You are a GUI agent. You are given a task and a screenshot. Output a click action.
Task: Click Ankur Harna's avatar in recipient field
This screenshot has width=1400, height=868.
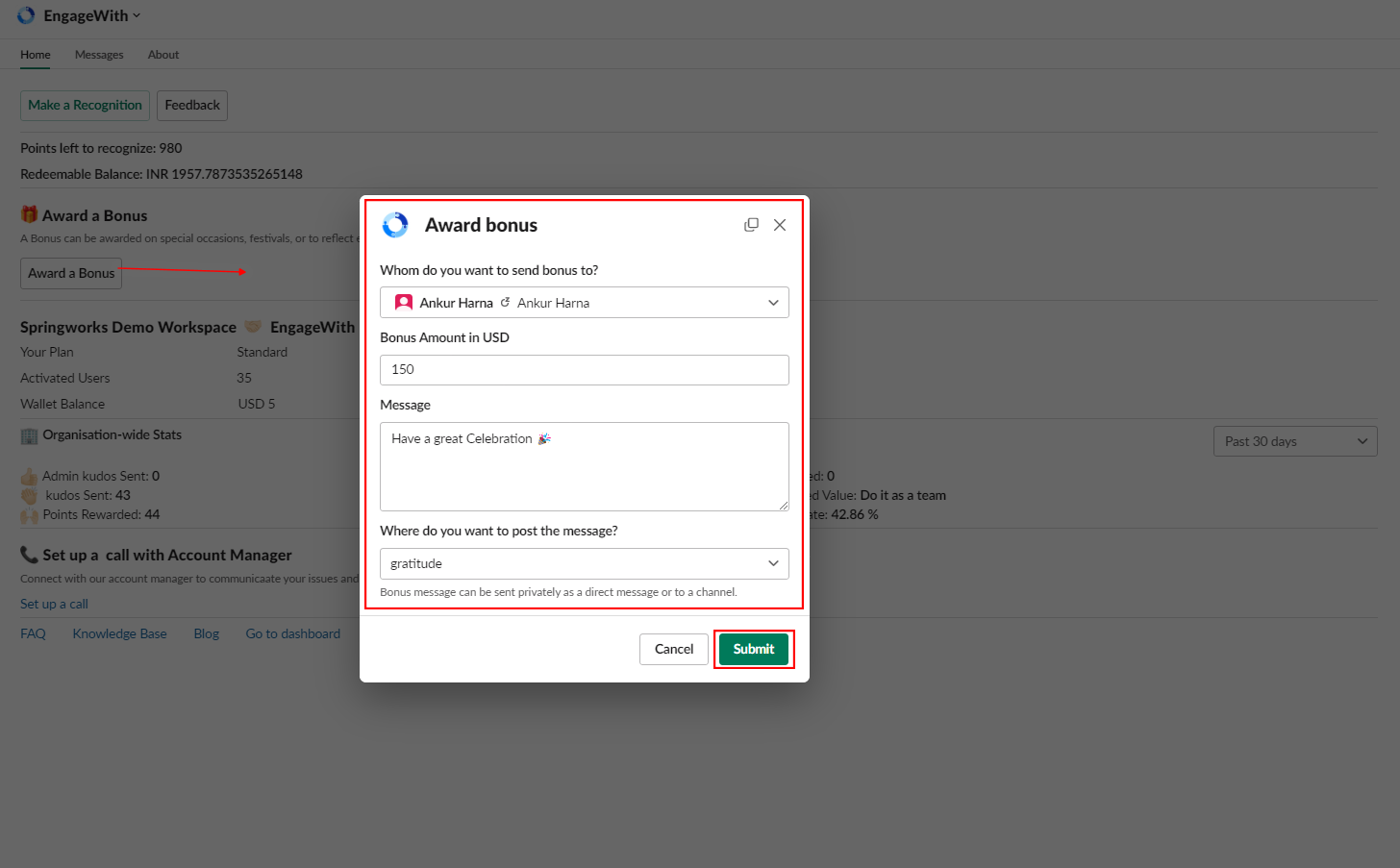coord(404,303)
